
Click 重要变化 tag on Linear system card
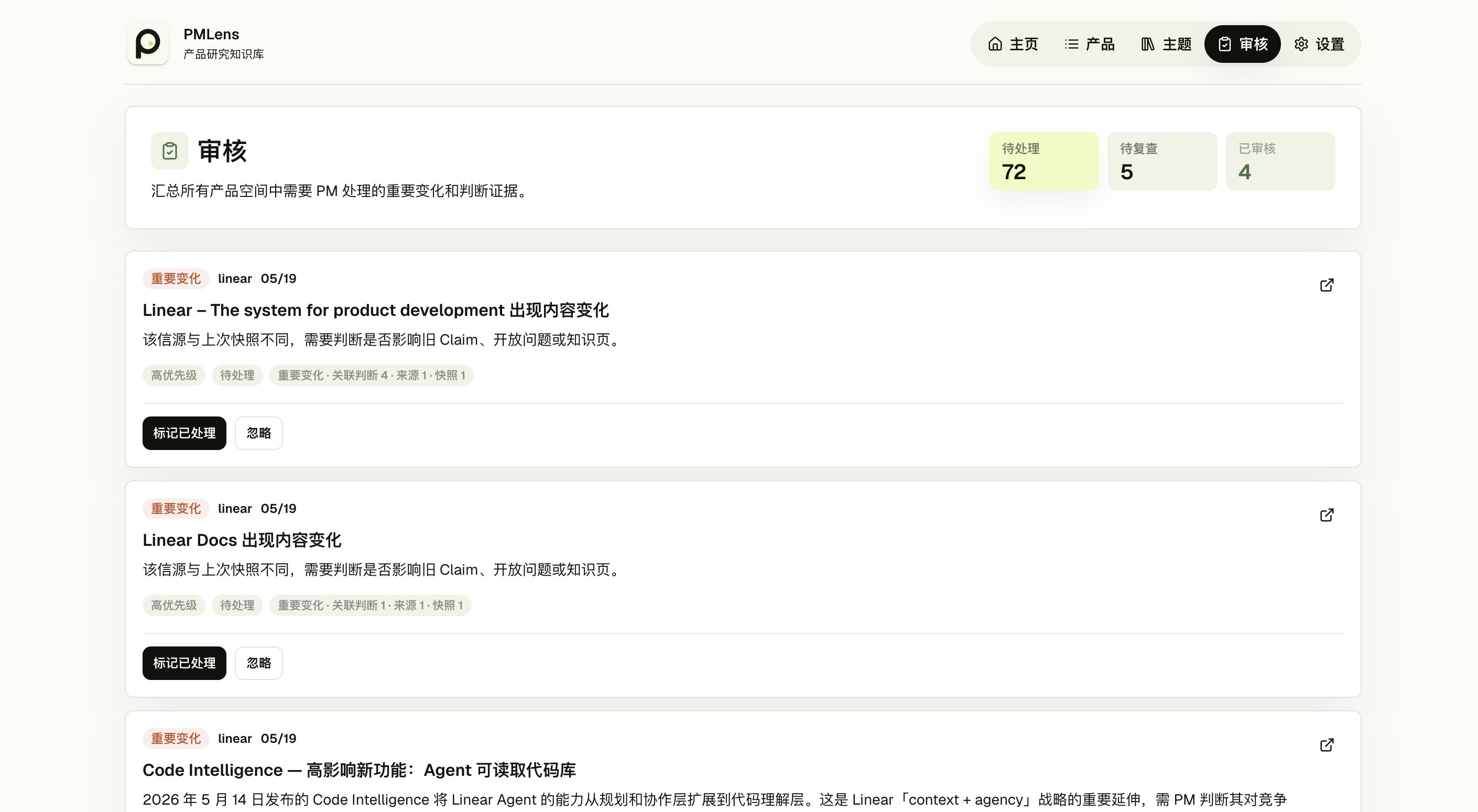click(x=176, y=279)
